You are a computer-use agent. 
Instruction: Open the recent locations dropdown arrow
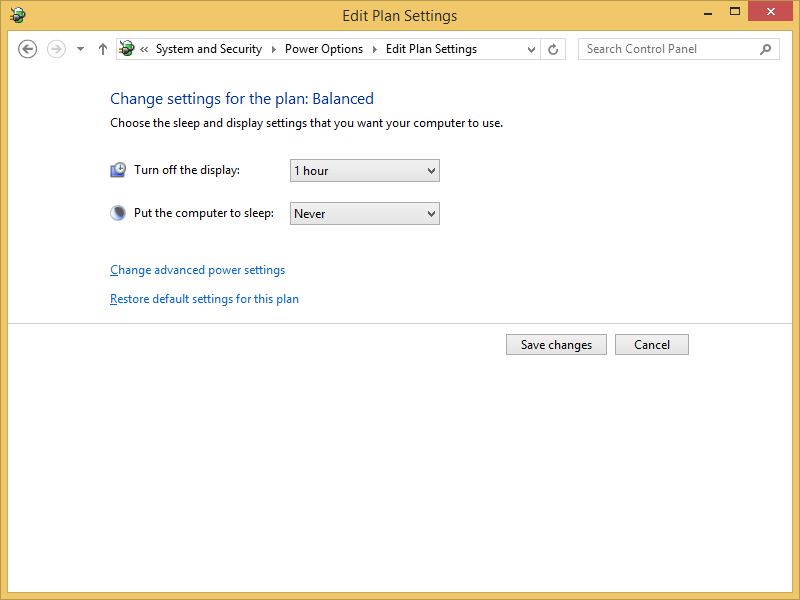pos(80,49)
